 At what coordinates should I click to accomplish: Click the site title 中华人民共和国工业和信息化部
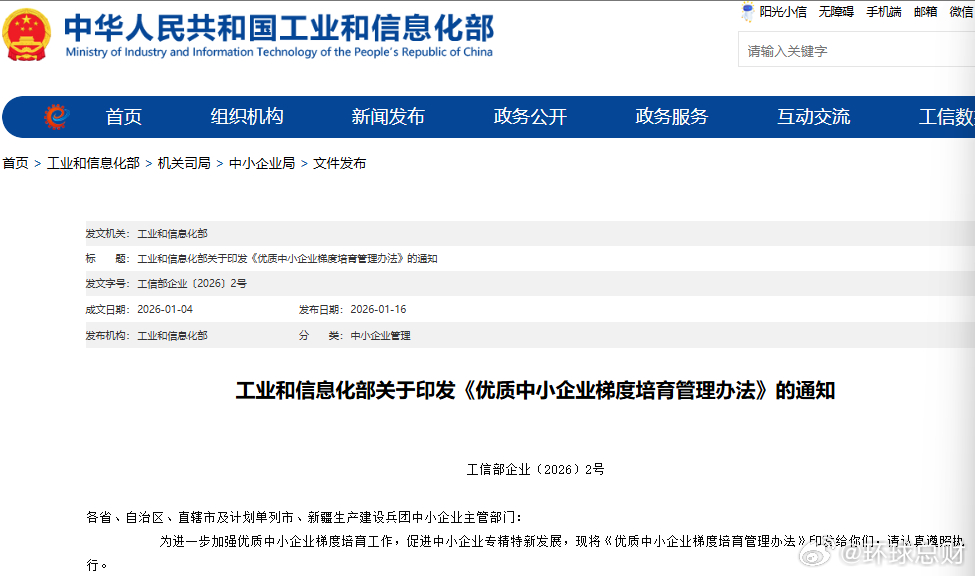(x=279, y=27)
